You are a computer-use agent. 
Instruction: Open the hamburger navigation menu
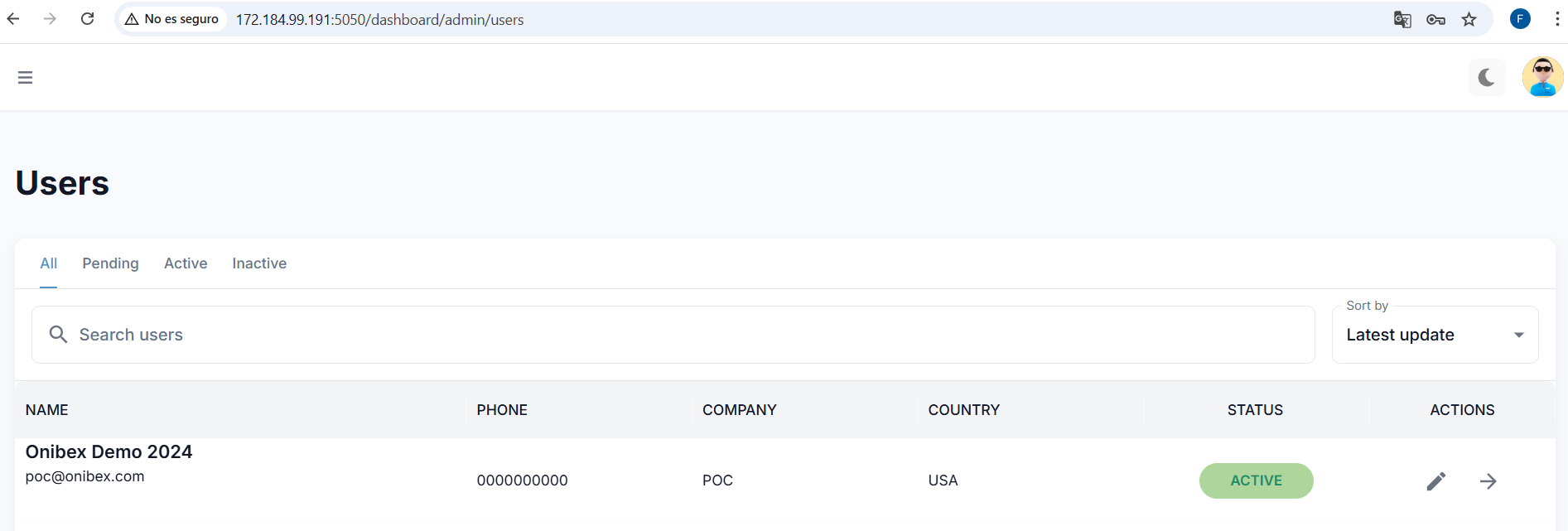coord(25,77)
